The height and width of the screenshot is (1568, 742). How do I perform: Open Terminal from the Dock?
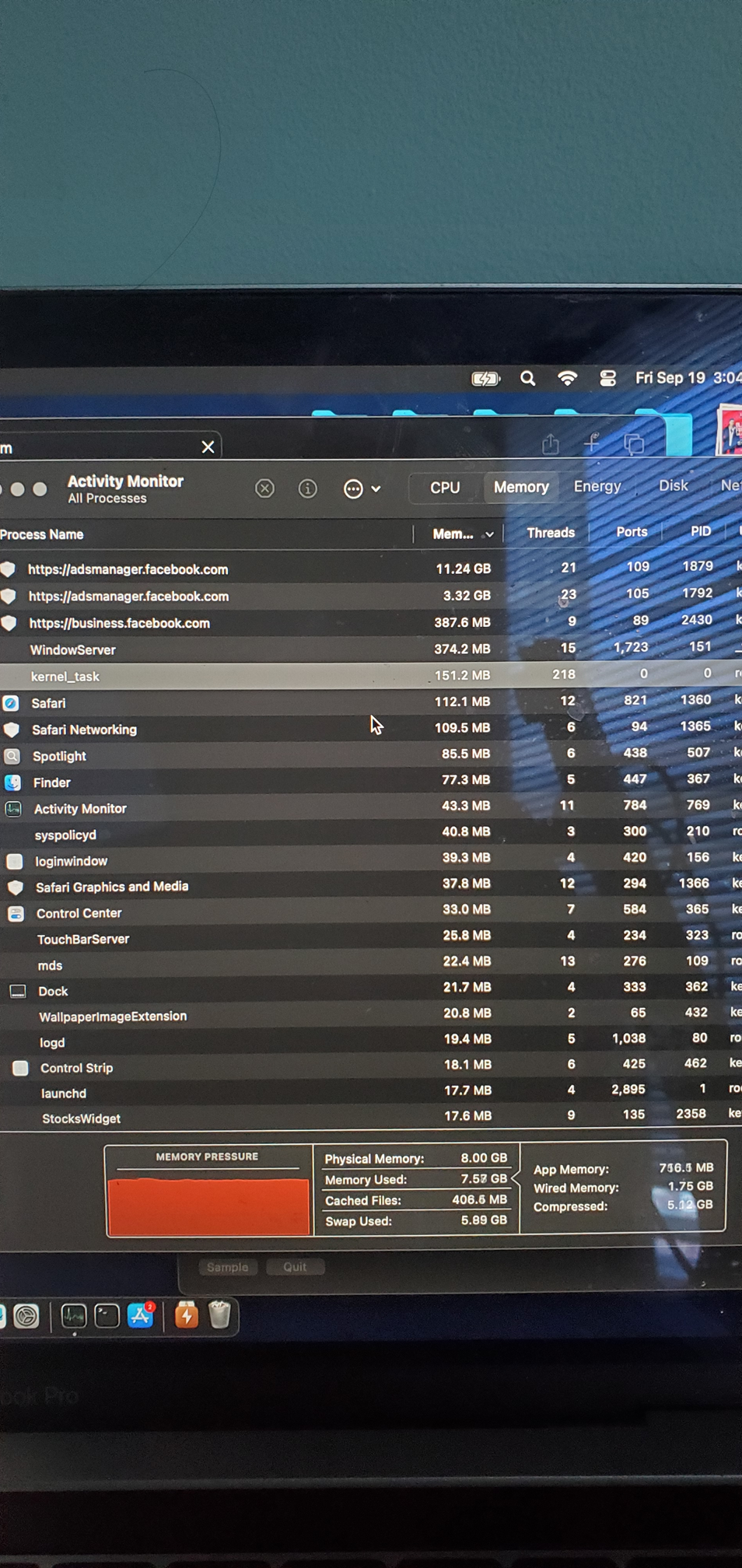107,1316
